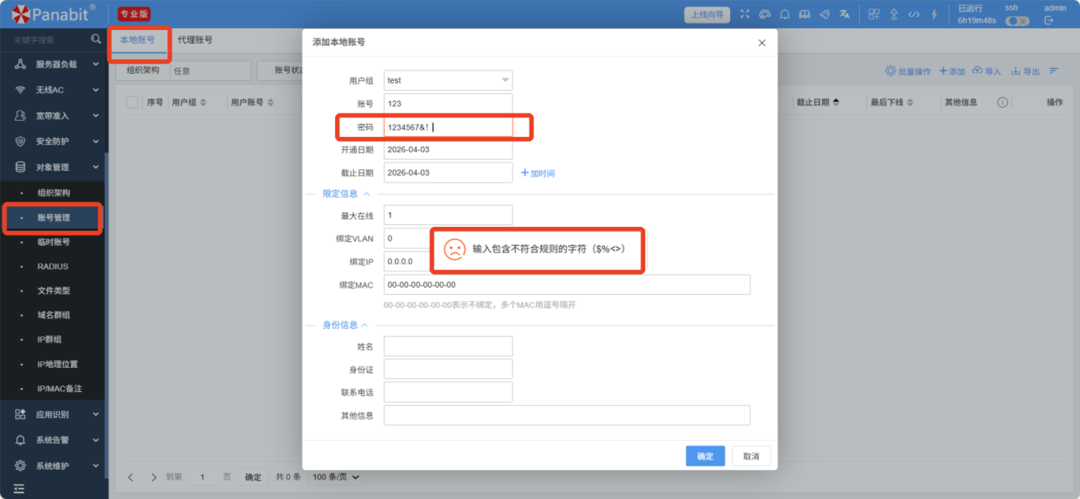Collapse the 限定信息 section
This screenshot has width=1080, height=499.
[x=346, y=194]
